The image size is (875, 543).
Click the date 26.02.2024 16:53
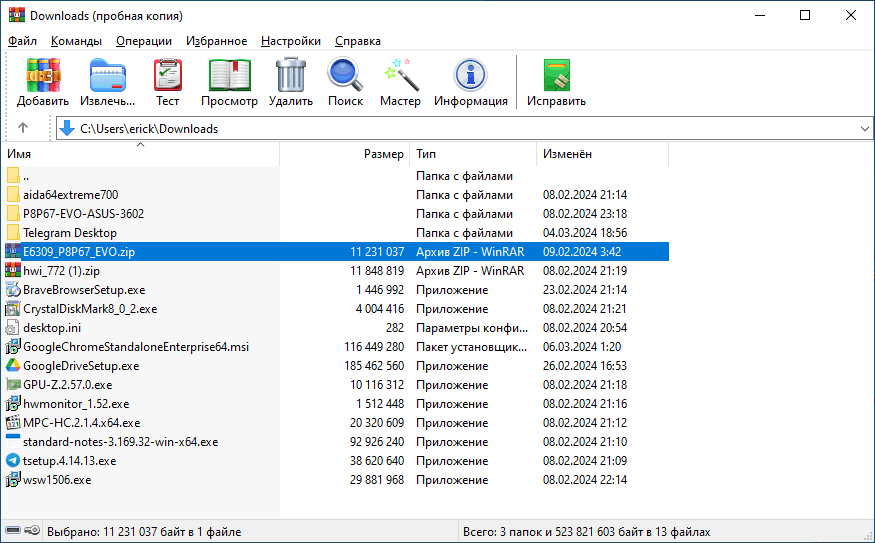[585, 366]
